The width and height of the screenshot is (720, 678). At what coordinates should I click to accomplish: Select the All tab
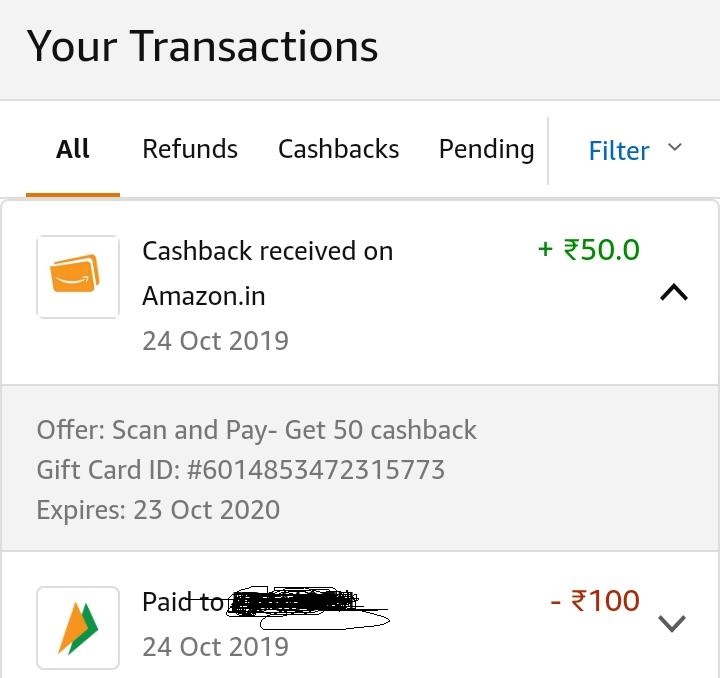(73, 149)
